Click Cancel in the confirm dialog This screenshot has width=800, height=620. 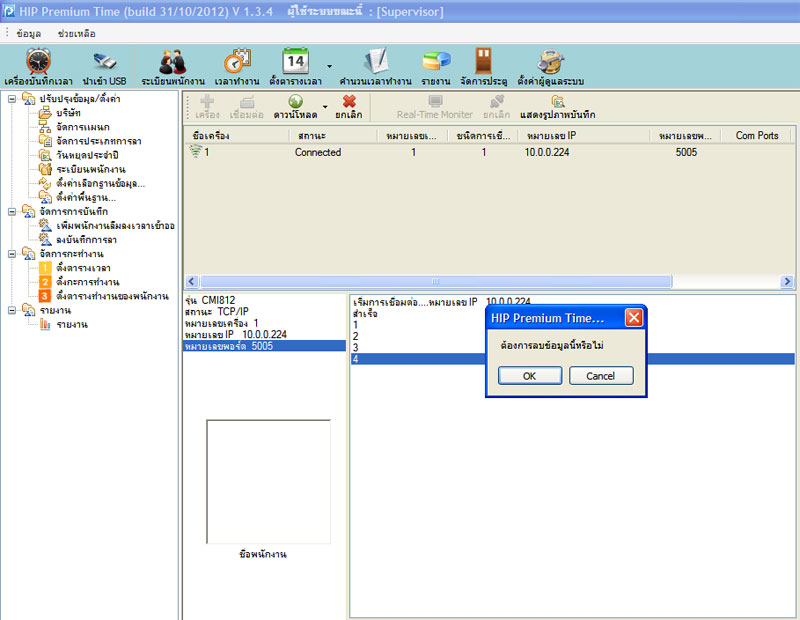(601, 376)
